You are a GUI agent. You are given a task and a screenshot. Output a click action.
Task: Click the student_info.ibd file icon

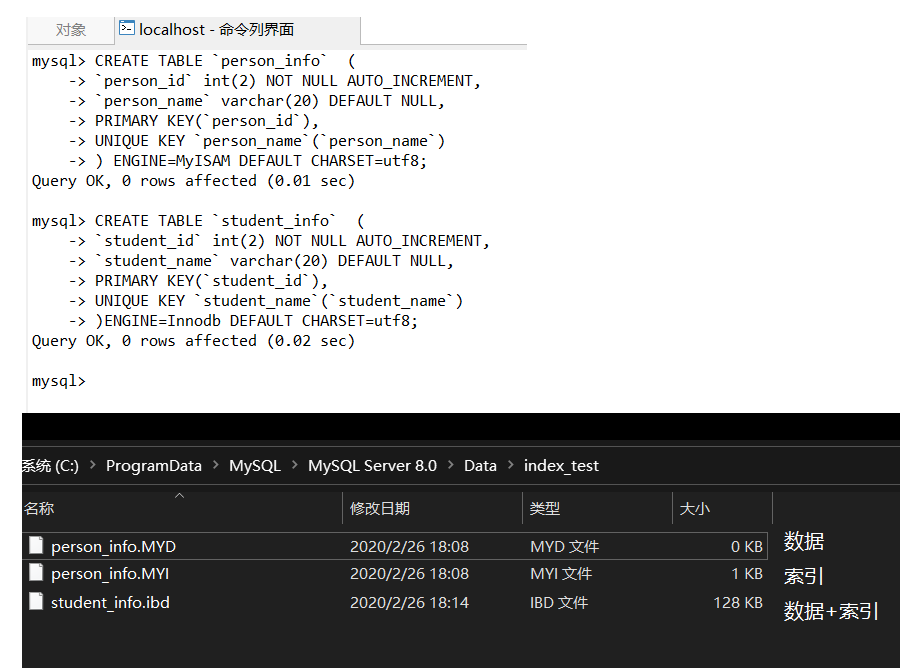[37, 602]
